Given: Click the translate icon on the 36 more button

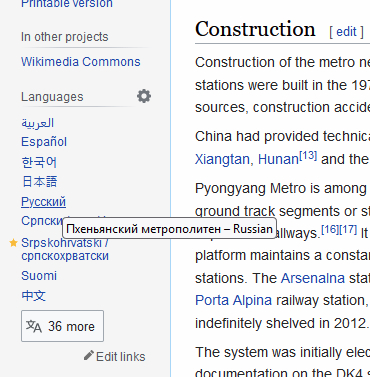Looking at the screenshot, I should [34, 326].
